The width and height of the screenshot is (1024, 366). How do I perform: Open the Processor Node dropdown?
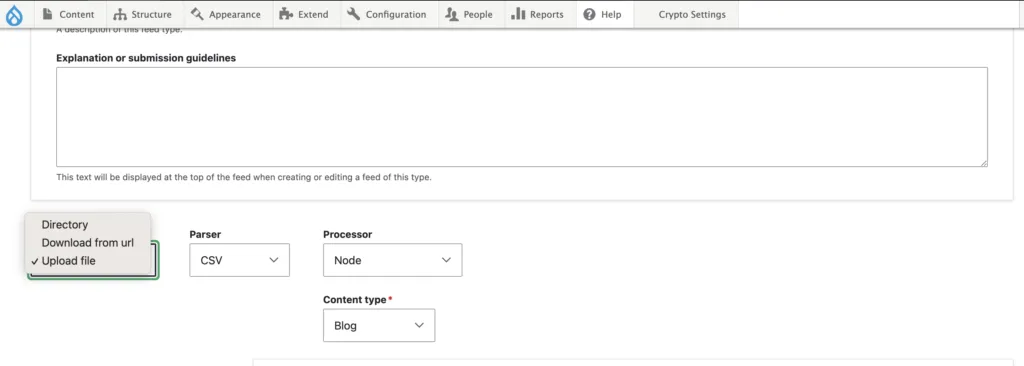point(392,260)
